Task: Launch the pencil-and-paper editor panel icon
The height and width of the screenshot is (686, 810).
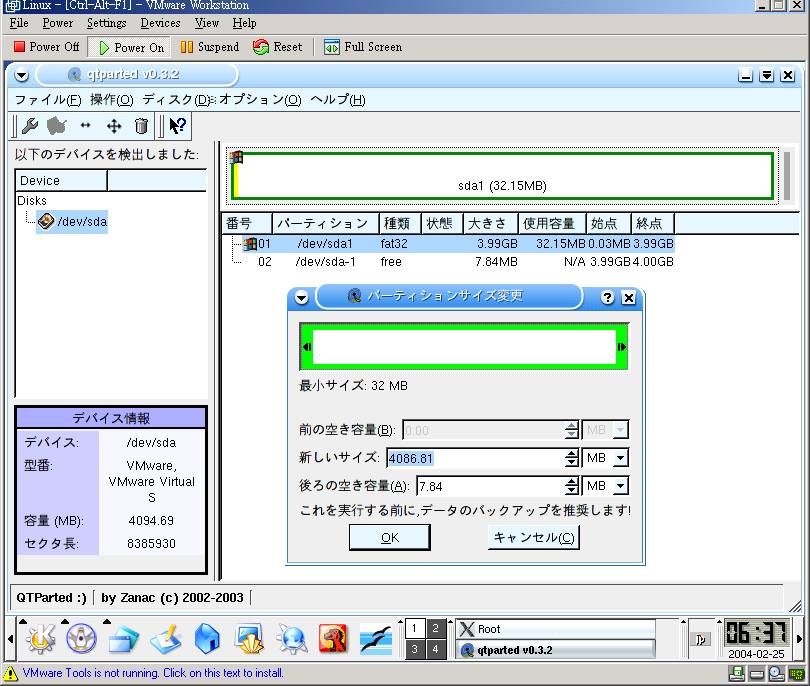Action: (165, 638)
